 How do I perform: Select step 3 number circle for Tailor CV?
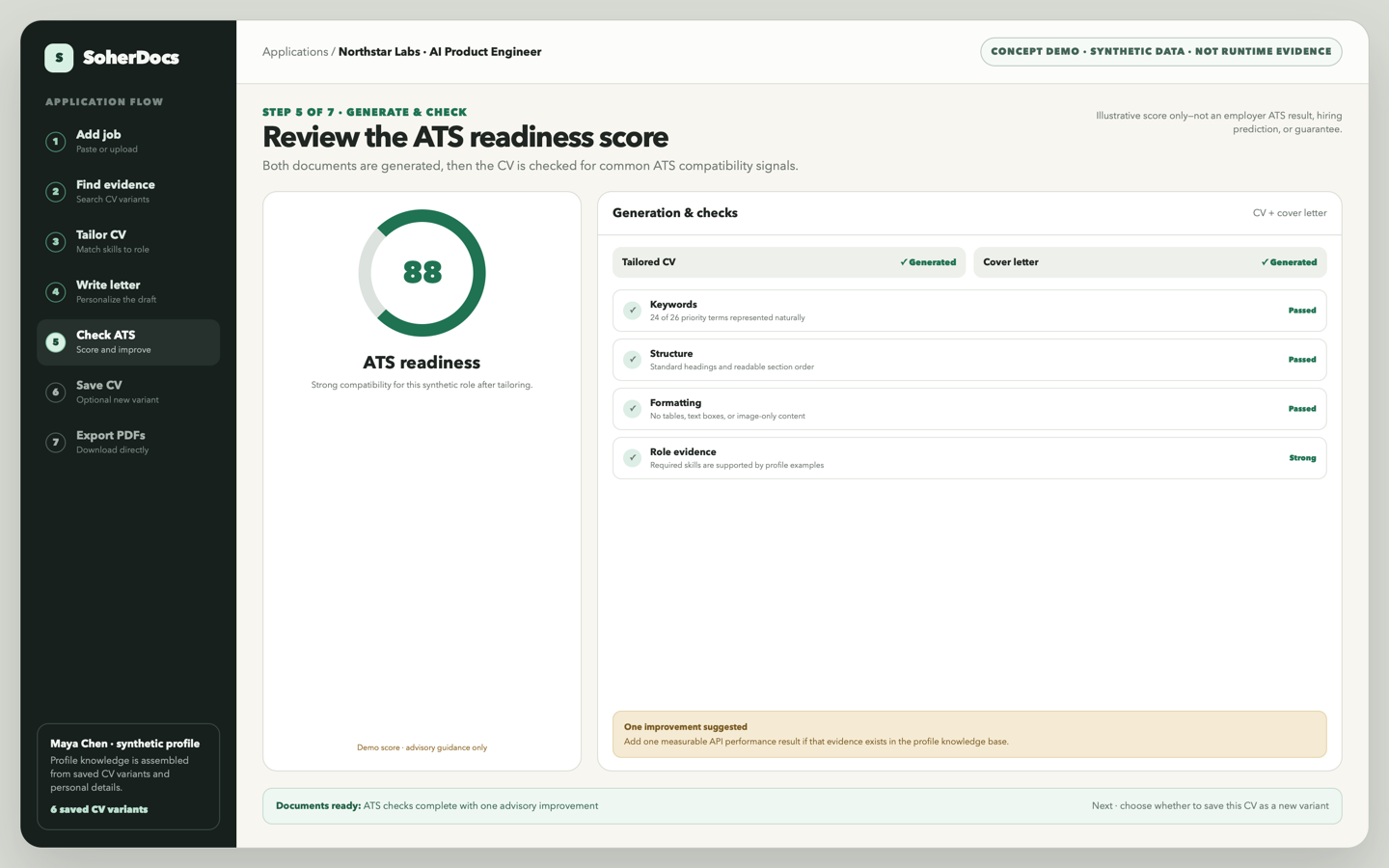[x=56, y=242]
